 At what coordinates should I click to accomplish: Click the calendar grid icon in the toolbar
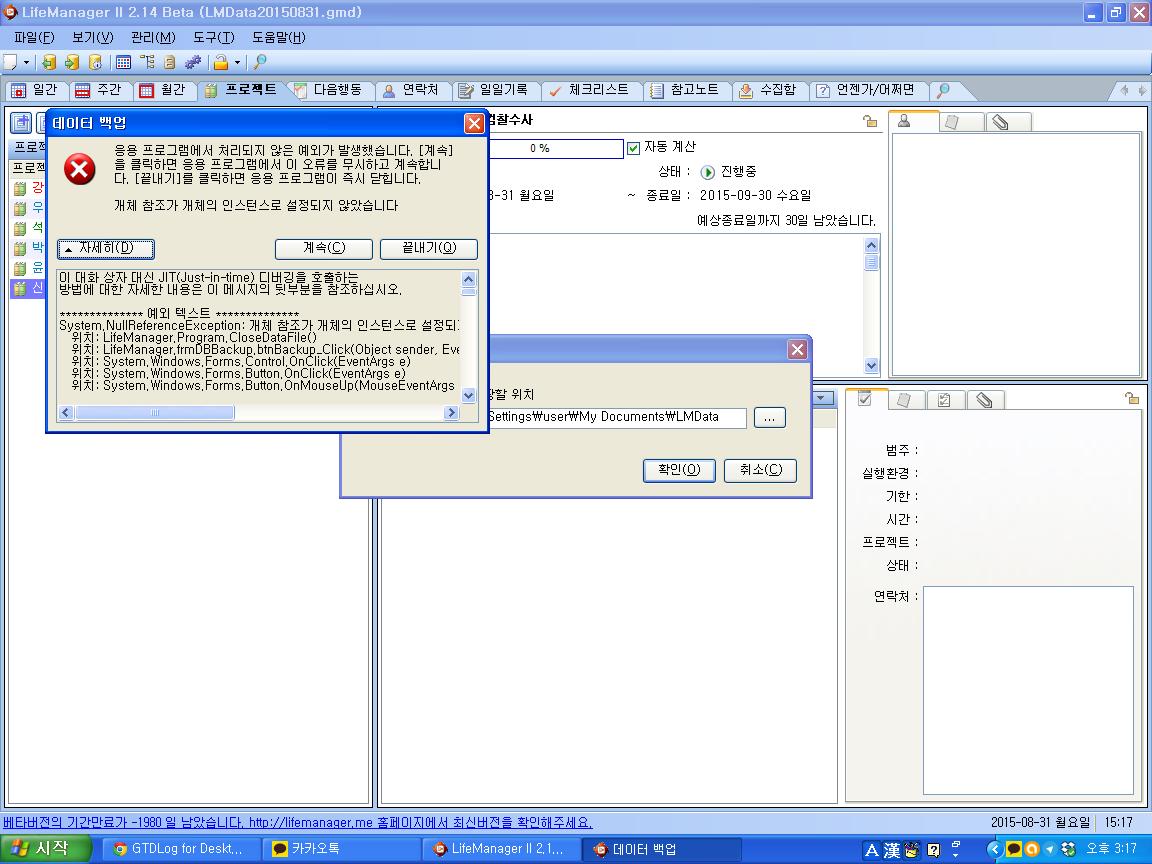(123, 62)
